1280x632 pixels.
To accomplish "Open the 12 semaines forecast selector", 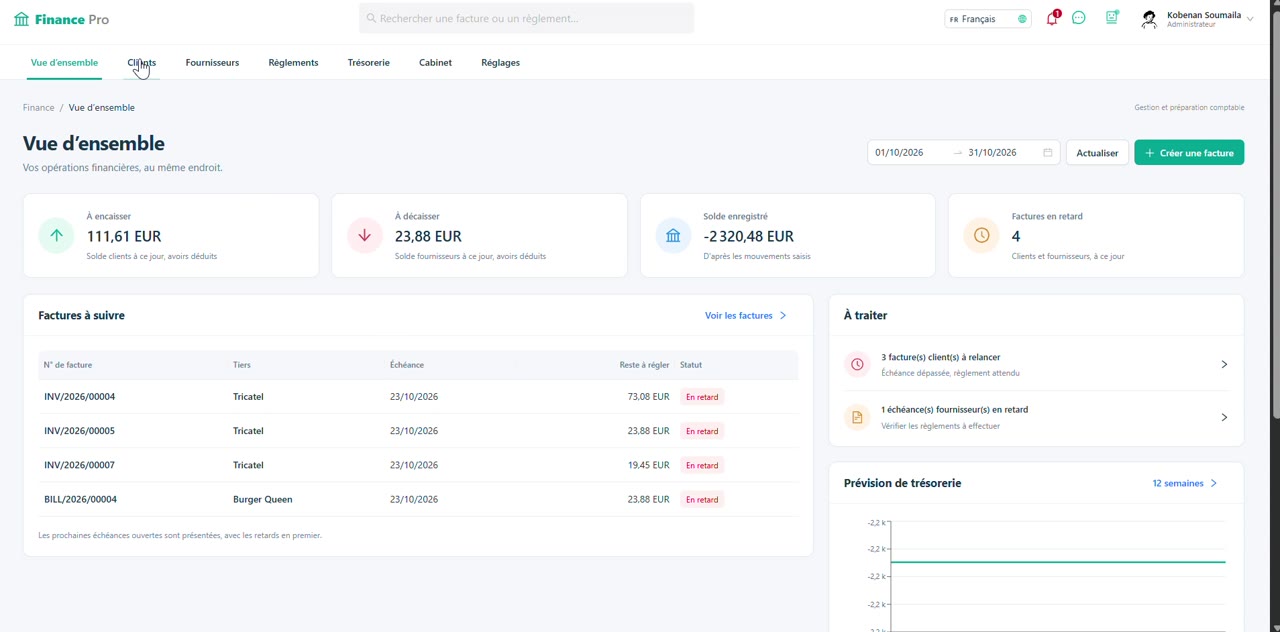I will [x=1185, y=483].
